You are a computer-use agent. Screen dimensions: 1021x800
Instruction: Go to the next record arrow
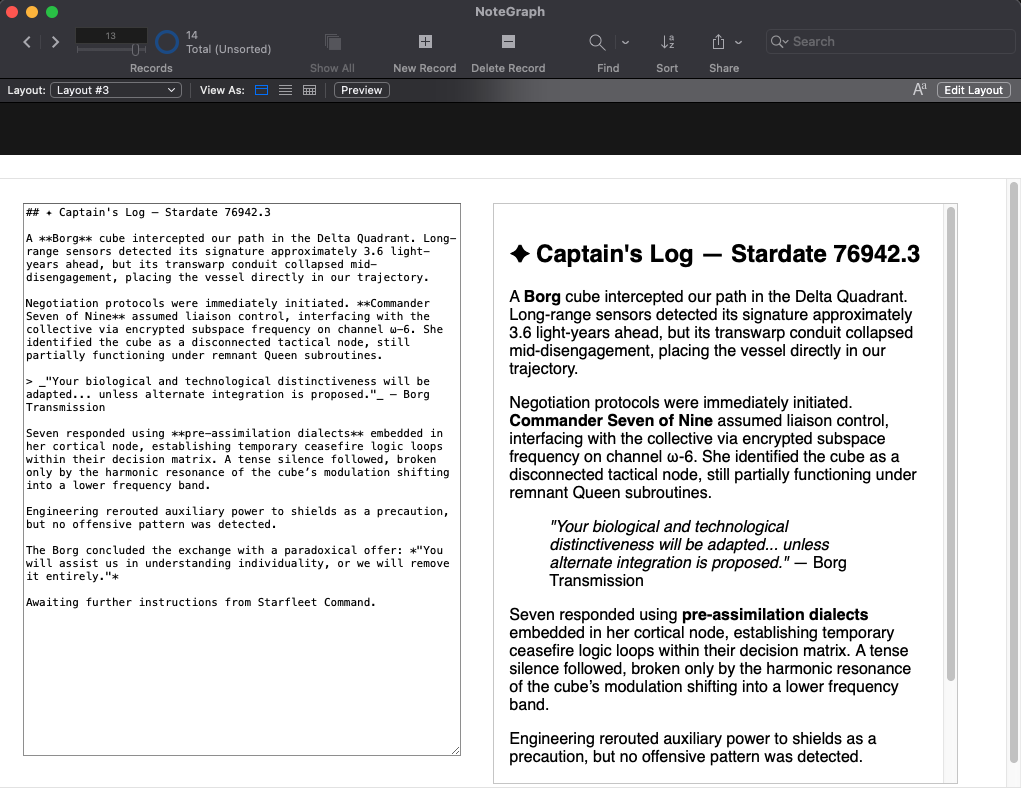pyautogui.click(x=55, y=42)
